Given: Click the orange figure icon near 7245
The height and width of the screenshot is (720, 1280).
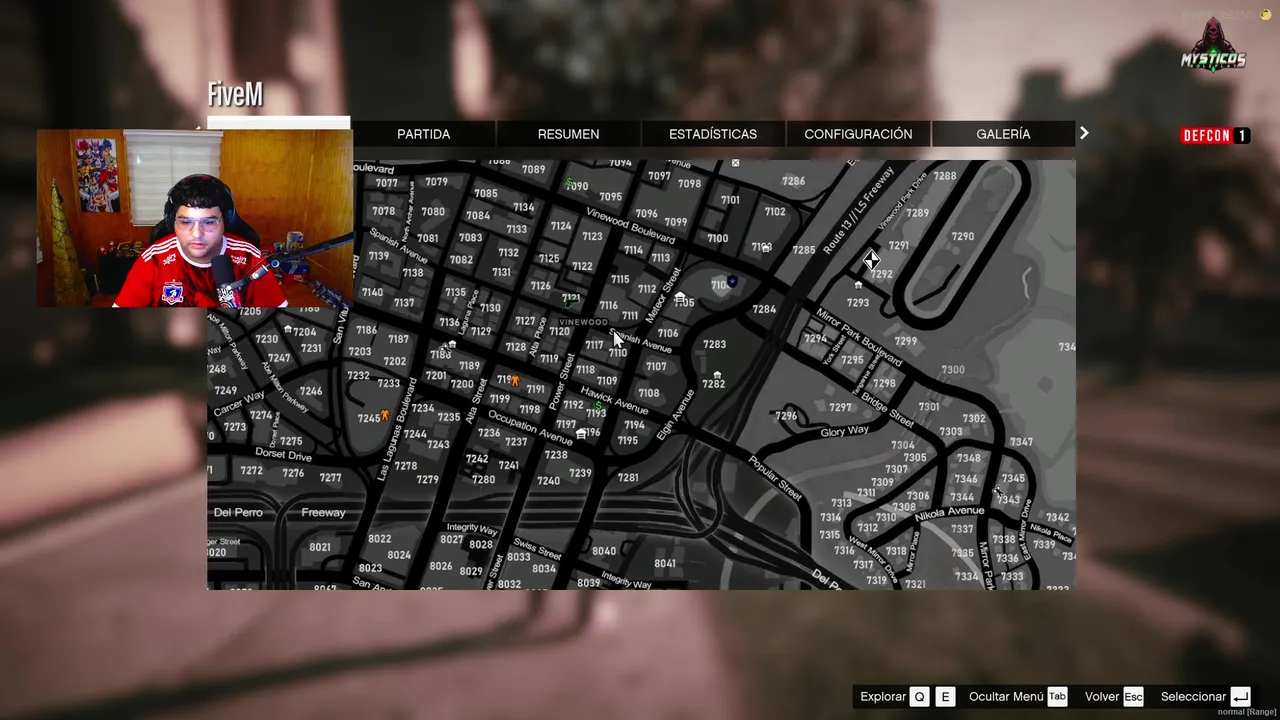Looking at the screenshot, I should tap(385, 415).
